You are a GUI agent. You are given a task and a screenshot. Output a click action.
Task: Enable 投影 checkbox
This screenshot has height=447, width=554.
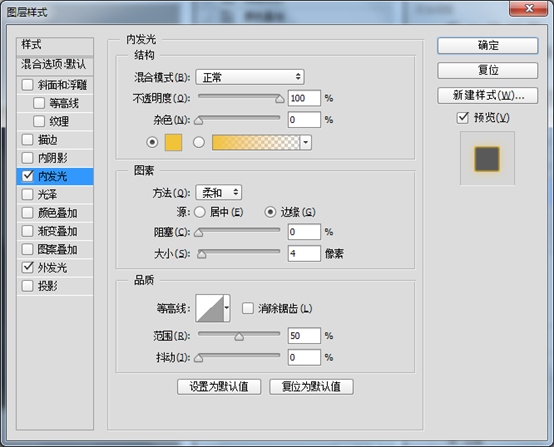27,286
